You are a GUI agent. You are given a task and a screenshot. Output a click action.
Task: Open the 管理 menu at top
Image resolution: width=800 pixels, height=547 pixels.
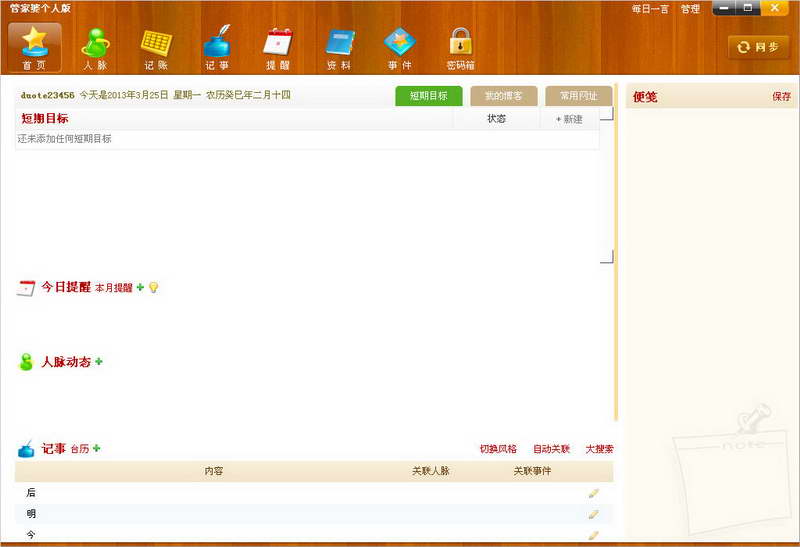(x=690, y=9)
